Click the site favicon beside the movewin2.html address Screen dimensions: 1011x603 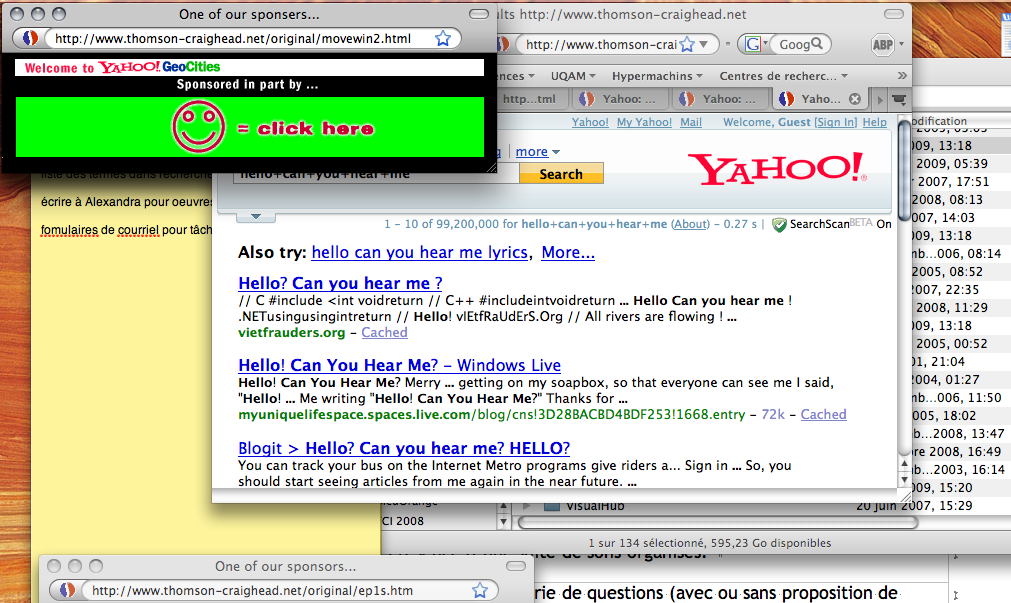point(30,39)
